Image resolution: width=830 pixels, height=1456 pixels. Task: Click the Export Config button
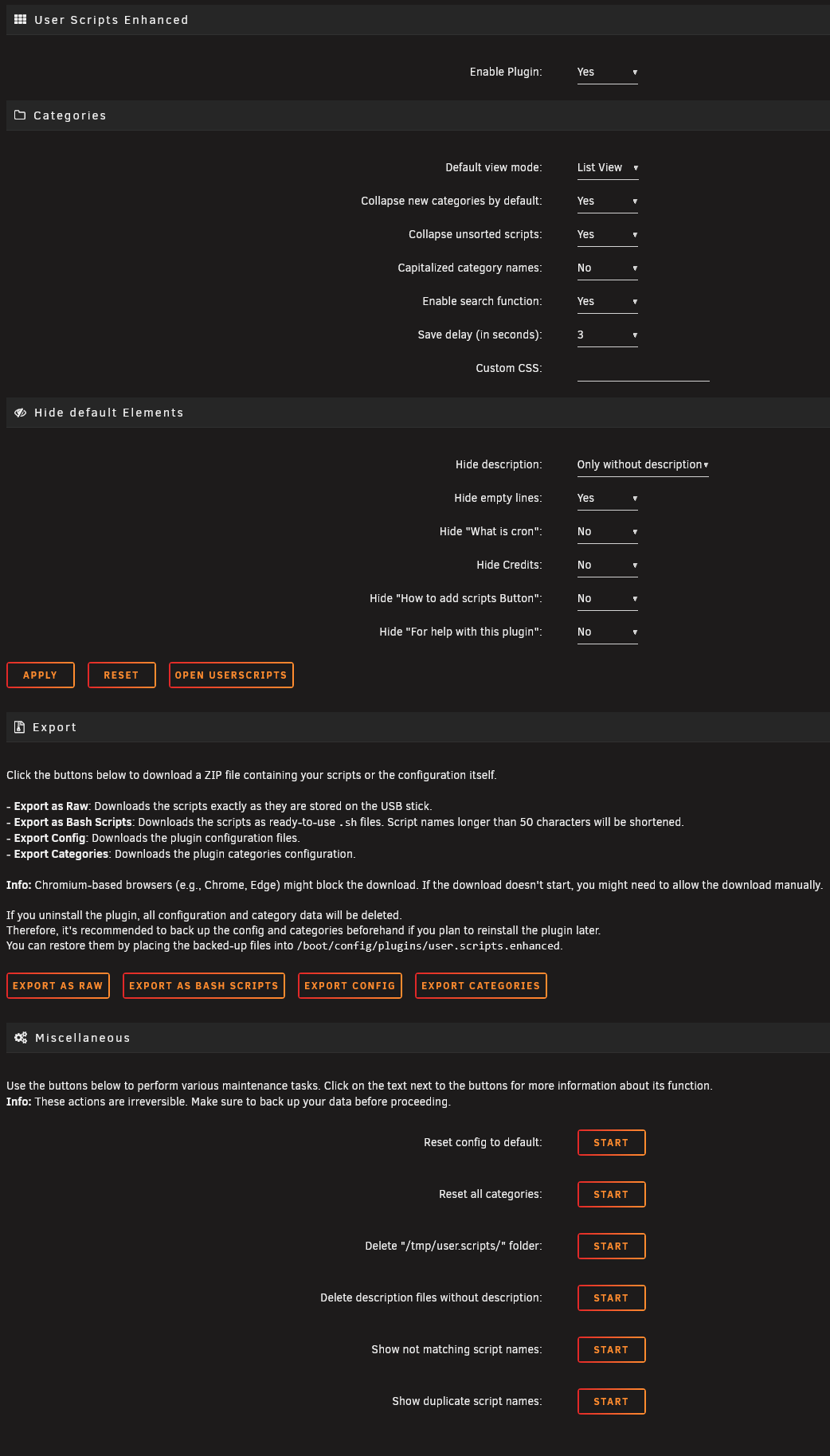tap(350, 985)
